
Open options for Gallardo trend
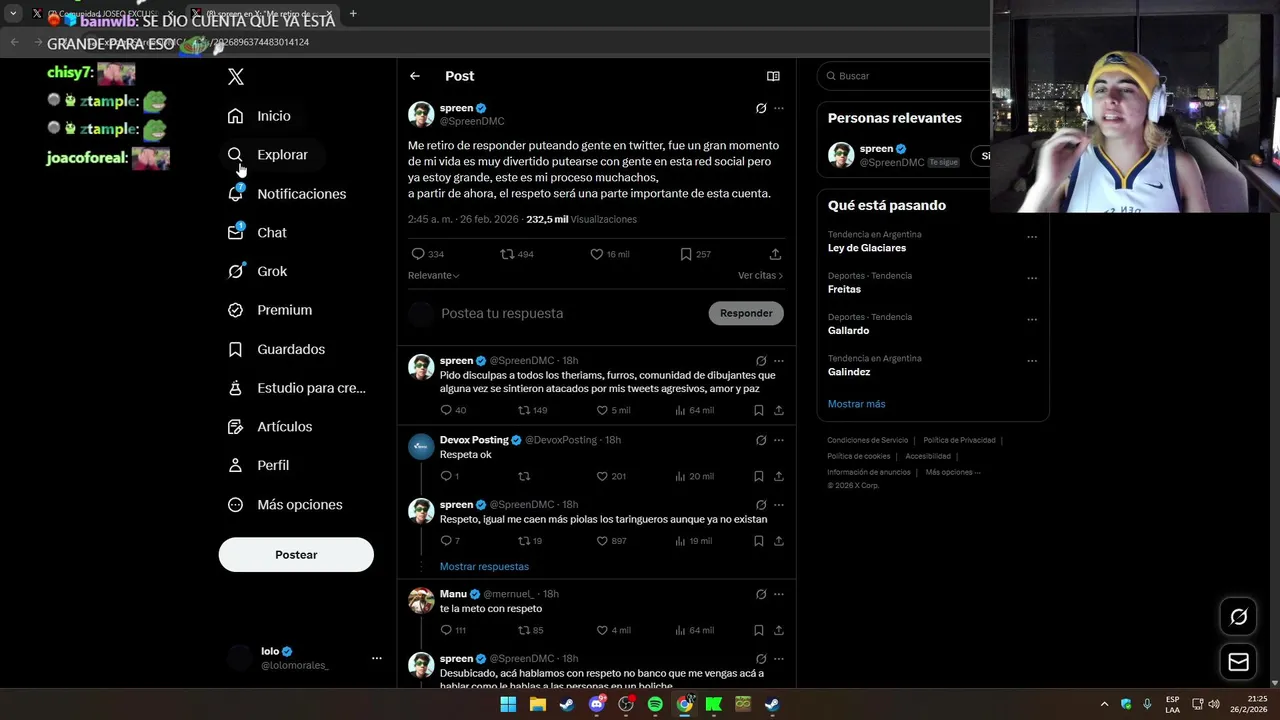[x=1032, y=320]
